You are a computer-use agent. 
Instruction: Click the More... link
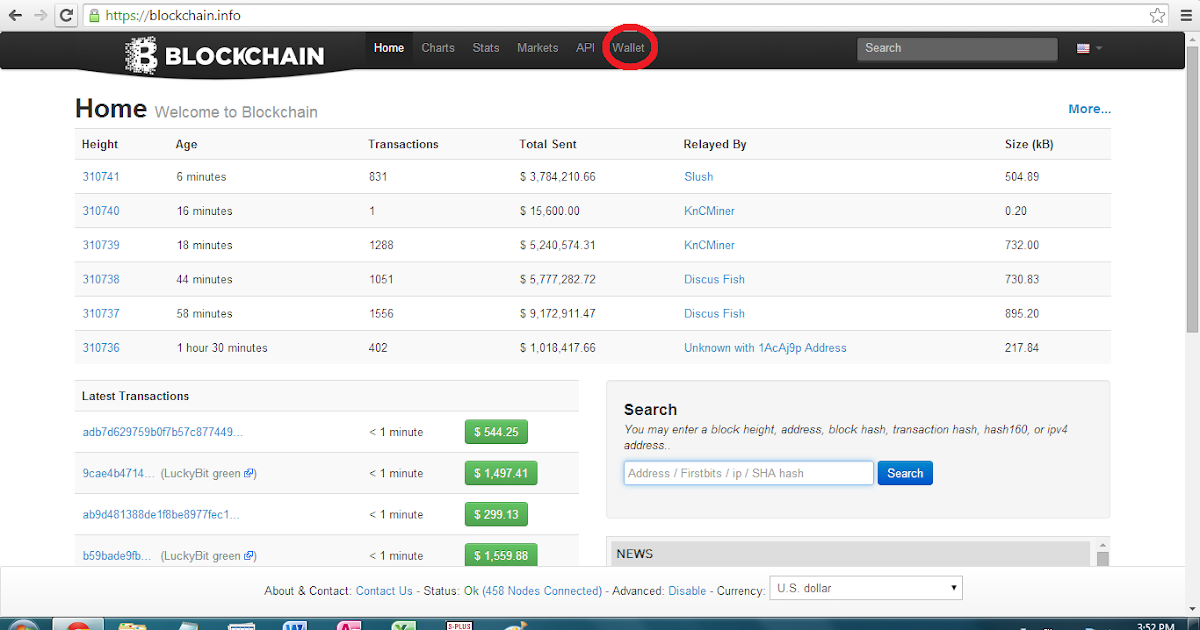click(x=1089, y=109)
